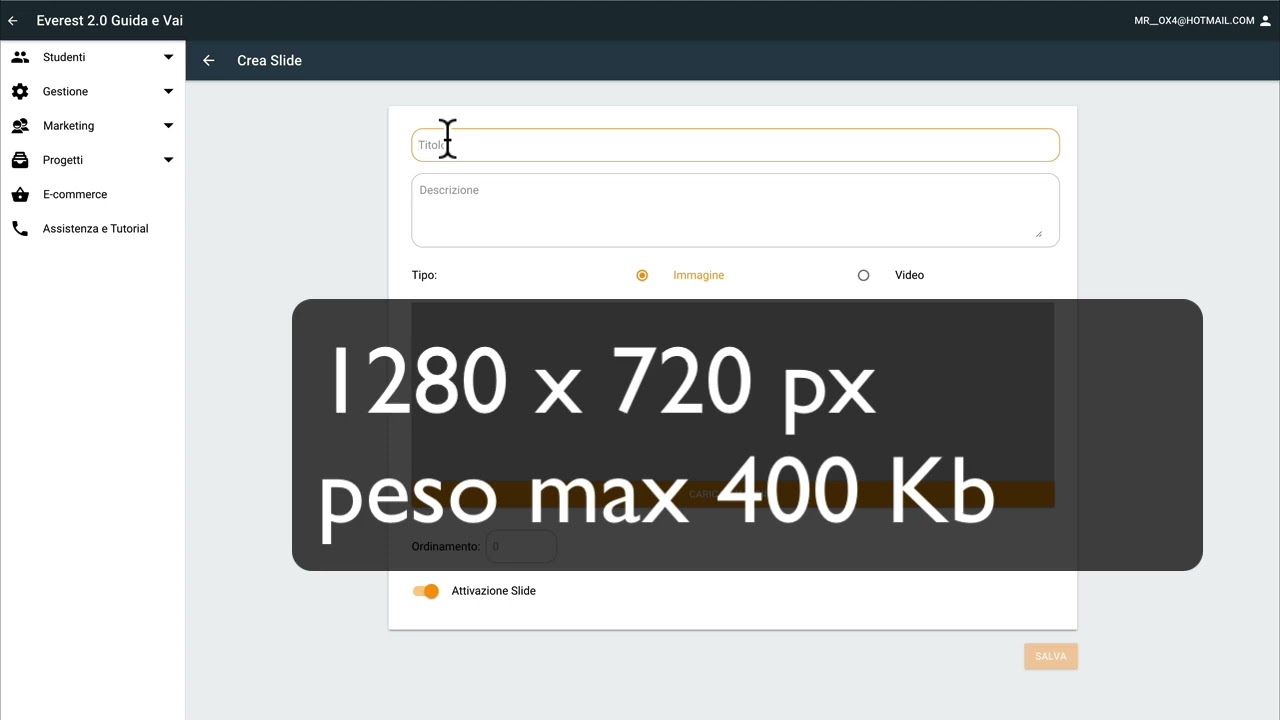Screen dimensions: 1280x720
Task: Click the Tipo: label
Action: (x=424, y=275)
